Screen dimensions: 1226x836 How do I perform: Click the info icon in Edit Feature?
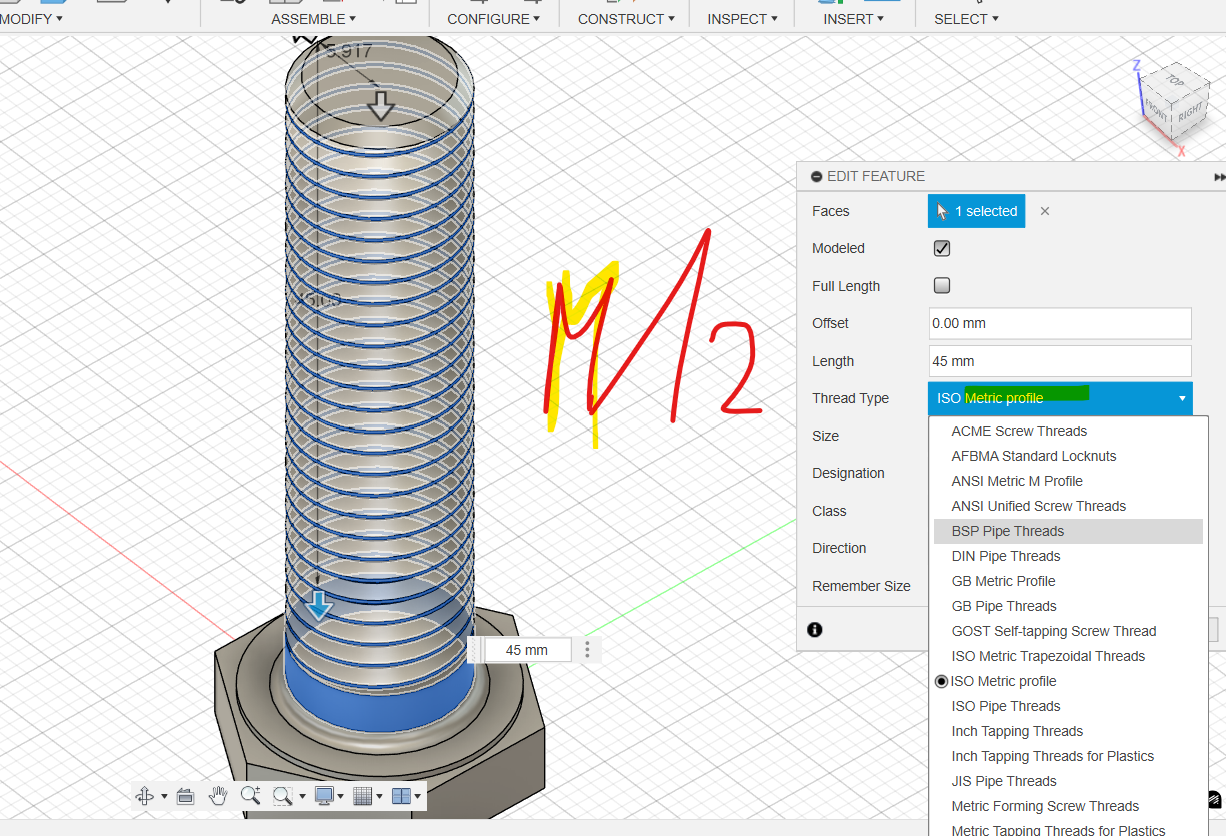pos(815,630)
